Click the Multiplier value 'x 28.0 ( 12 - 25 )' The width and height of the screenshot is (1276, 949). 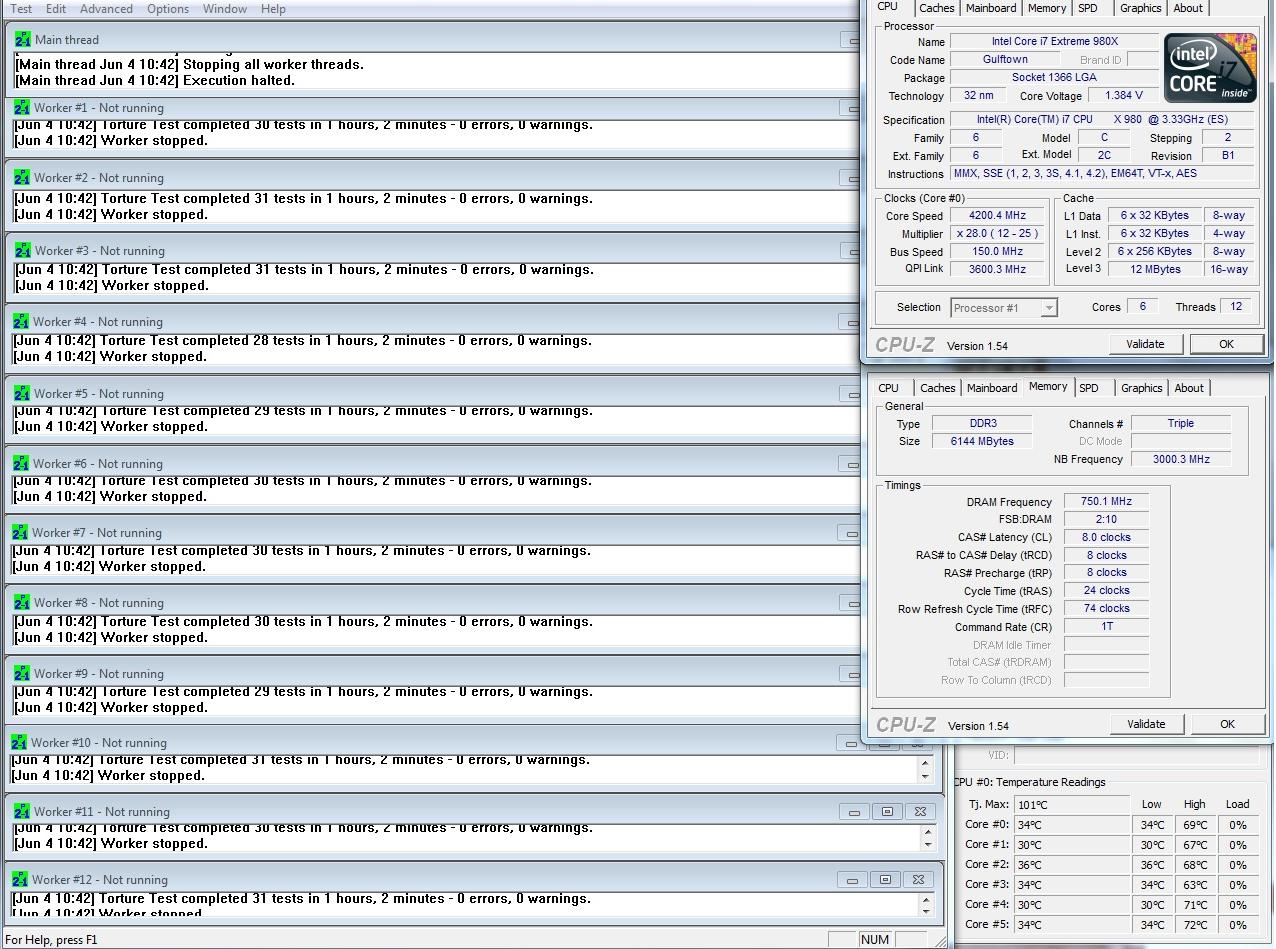pyautogui.click(x=997, y=233)
